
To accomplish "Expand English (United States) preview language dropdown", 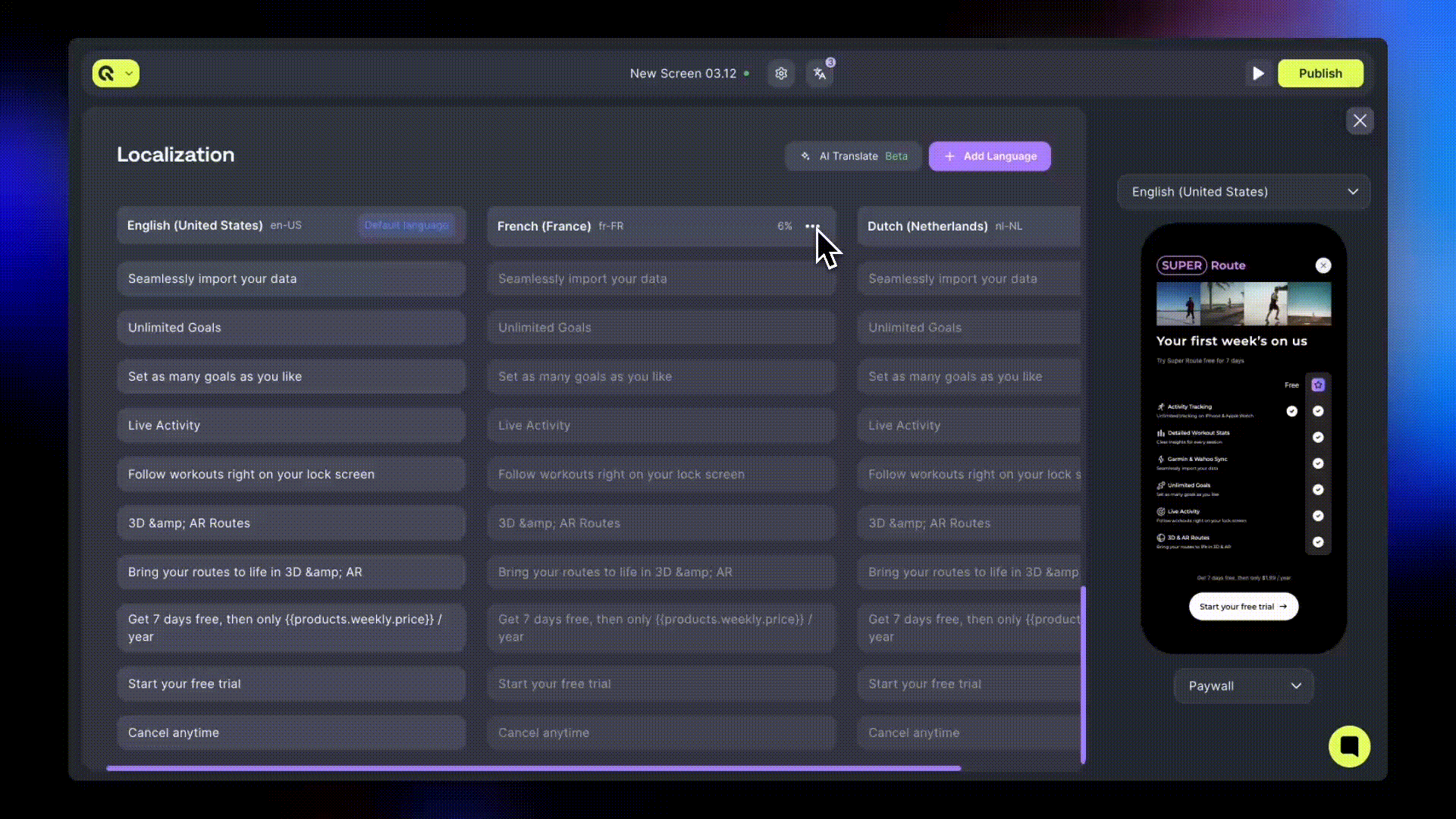I will tap(1244, 192).
